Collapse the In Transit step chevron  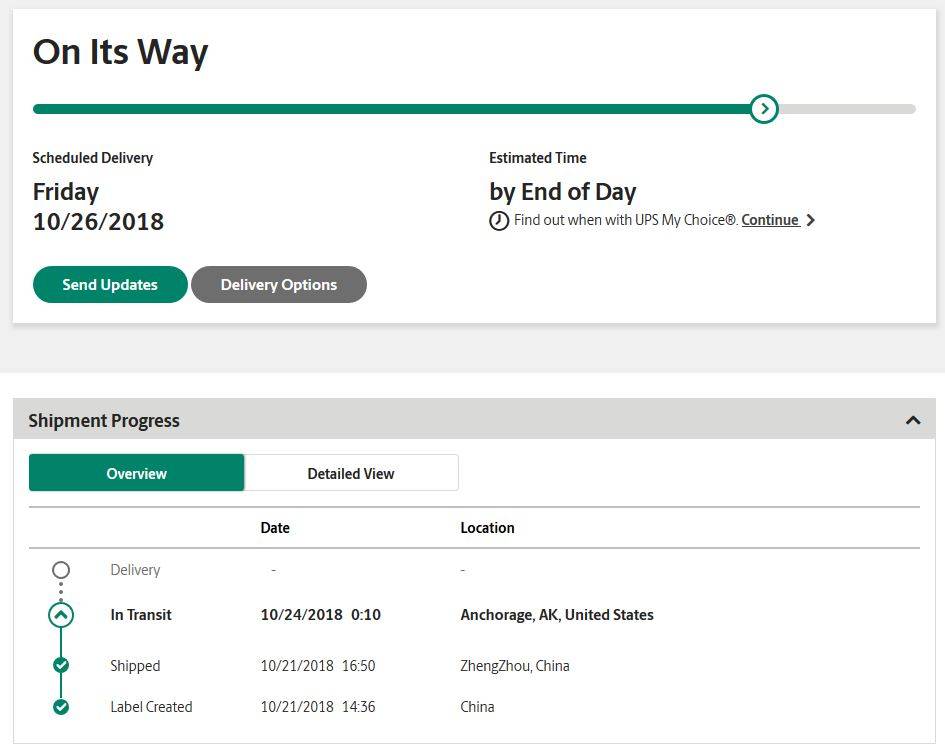pos(61,615)
